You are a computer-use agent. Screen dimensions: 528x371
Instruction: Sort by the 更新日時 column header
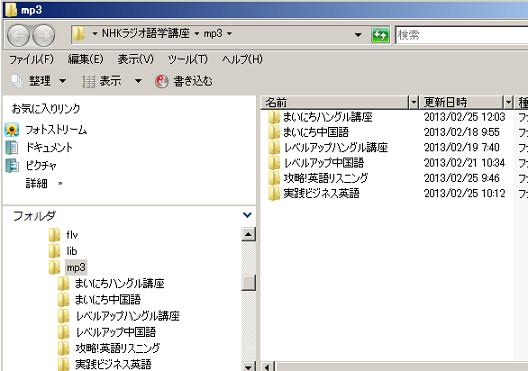[461, 102]
